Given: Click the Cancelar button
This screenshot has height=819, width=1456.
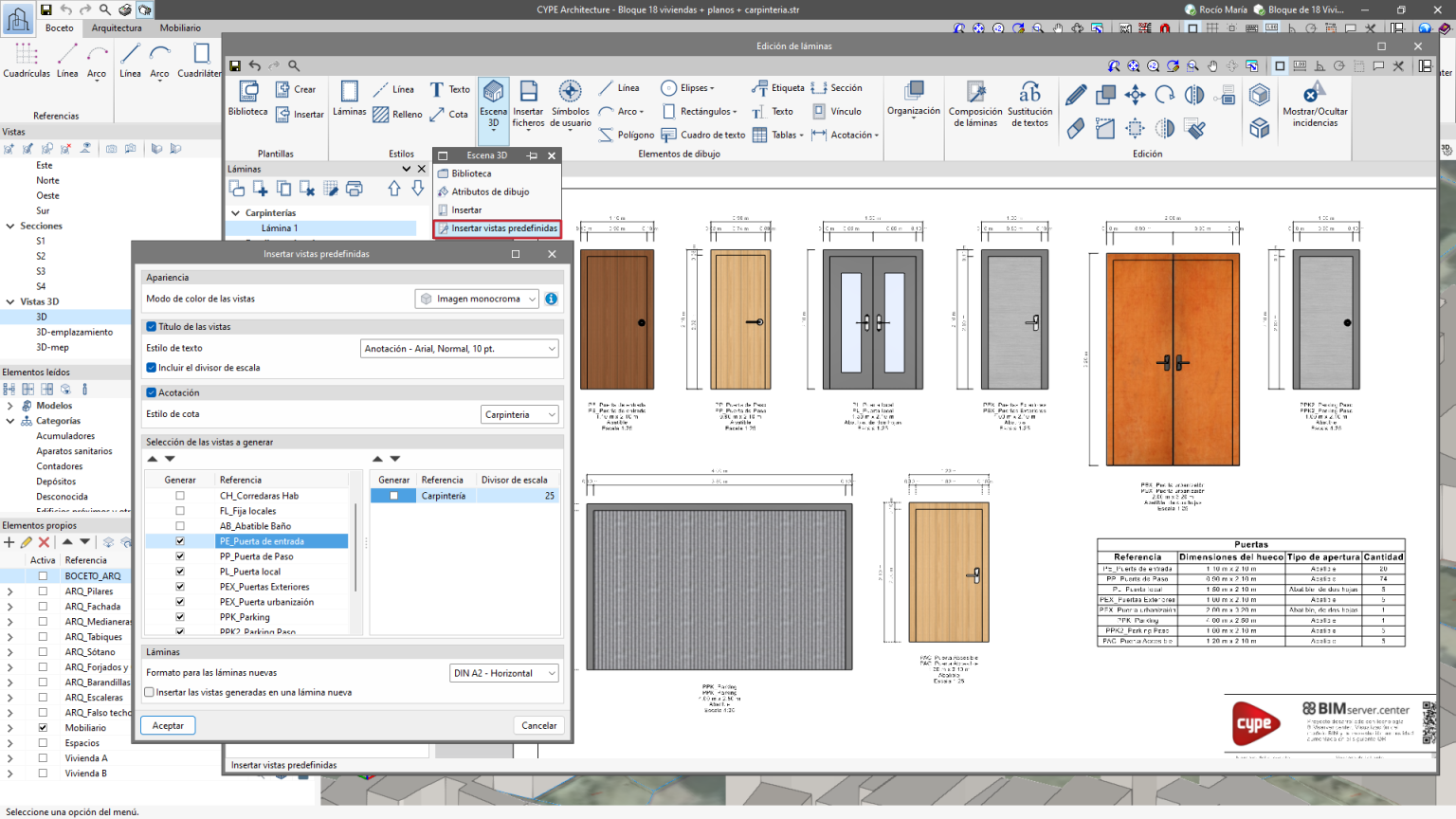Looking at the screenshot, I should (x=539, y=725).
